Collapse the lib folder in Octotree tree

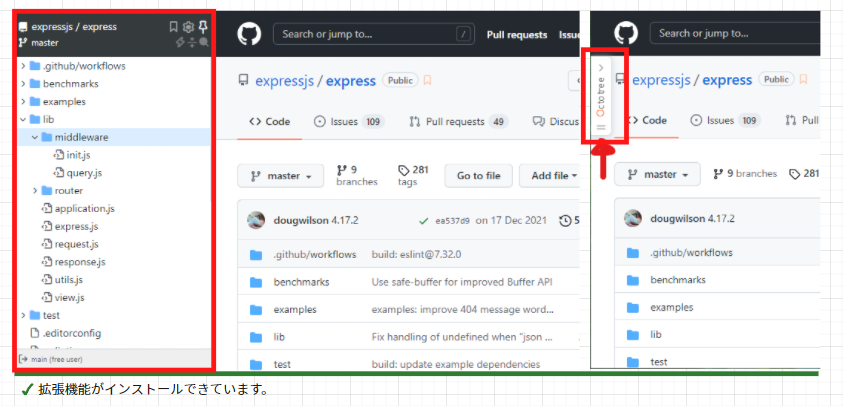[x=23, y=119]
